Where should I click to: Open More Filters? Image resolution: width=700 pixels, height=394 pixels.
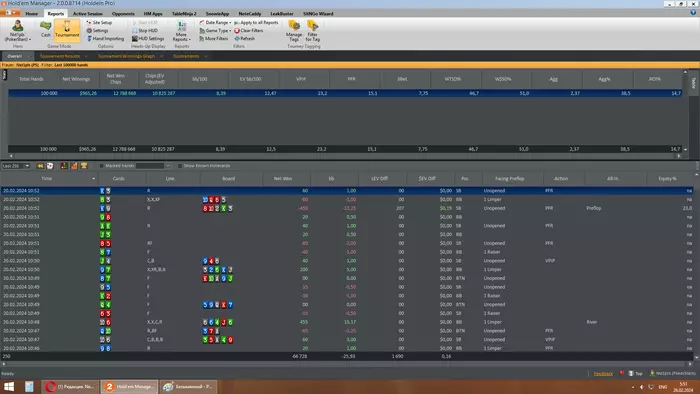click(x=214, y=38)
